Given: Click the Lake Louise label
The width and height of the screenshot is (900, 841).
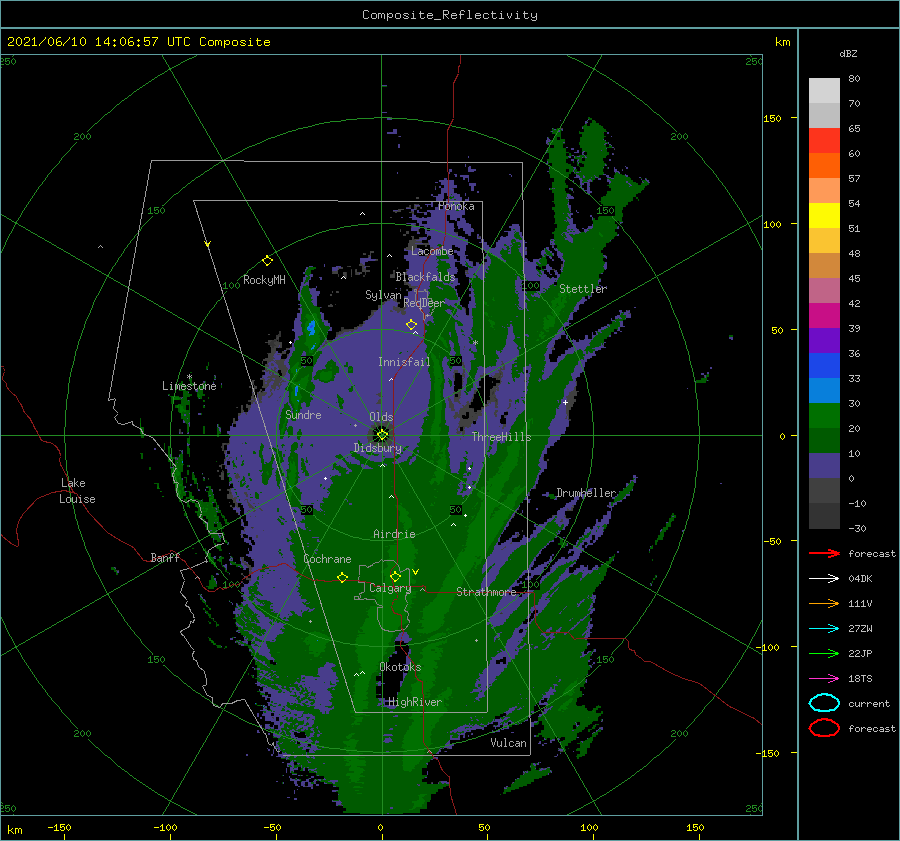Looking at the screenshot, I should pyautogui.click(x=77, y=491).
